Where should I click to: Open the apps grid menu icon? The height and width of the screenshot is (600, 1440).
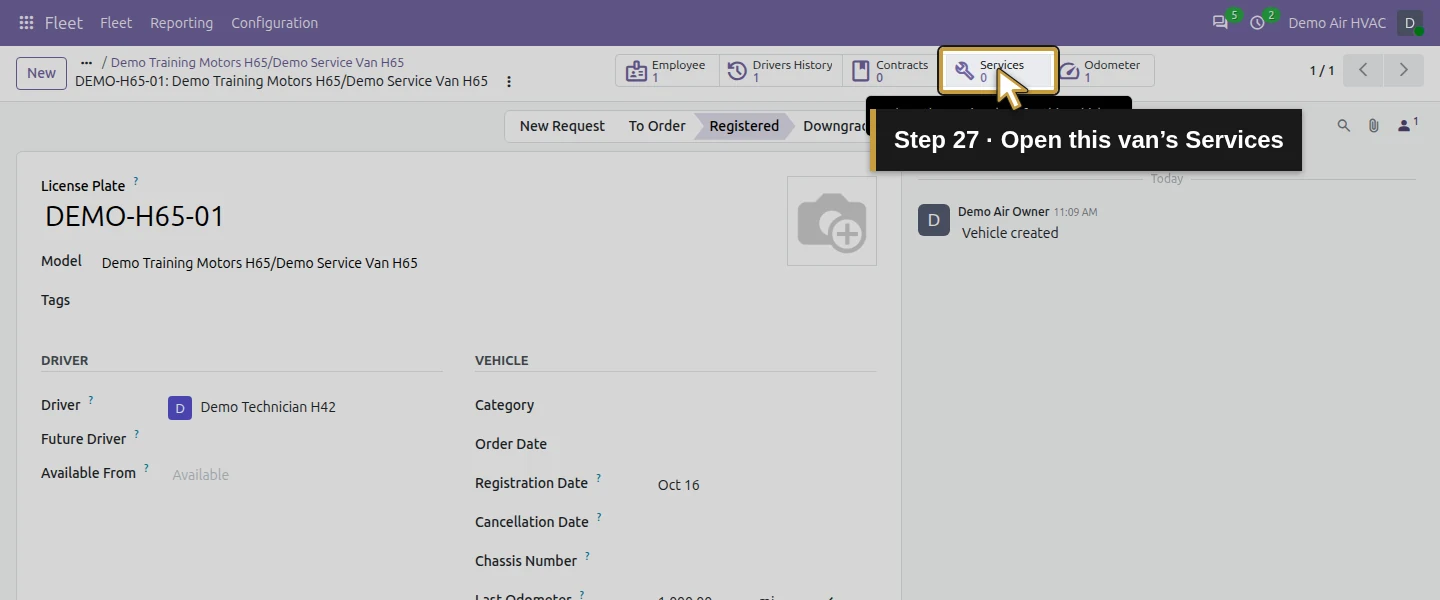pos(26,22)
